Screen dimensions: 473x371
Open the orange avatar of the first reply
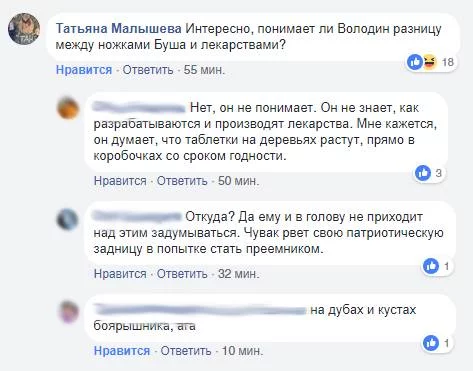pos(68,108)
